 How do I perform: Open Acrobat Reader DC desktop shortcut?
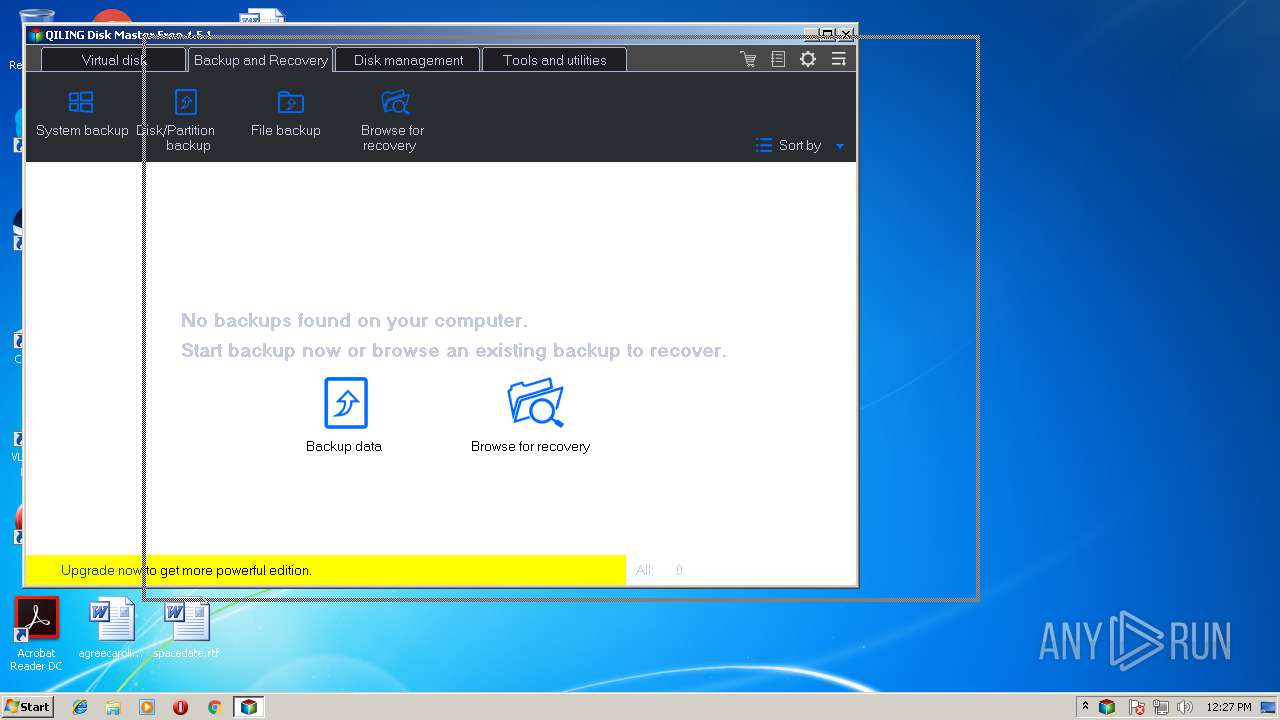[36, 634]
